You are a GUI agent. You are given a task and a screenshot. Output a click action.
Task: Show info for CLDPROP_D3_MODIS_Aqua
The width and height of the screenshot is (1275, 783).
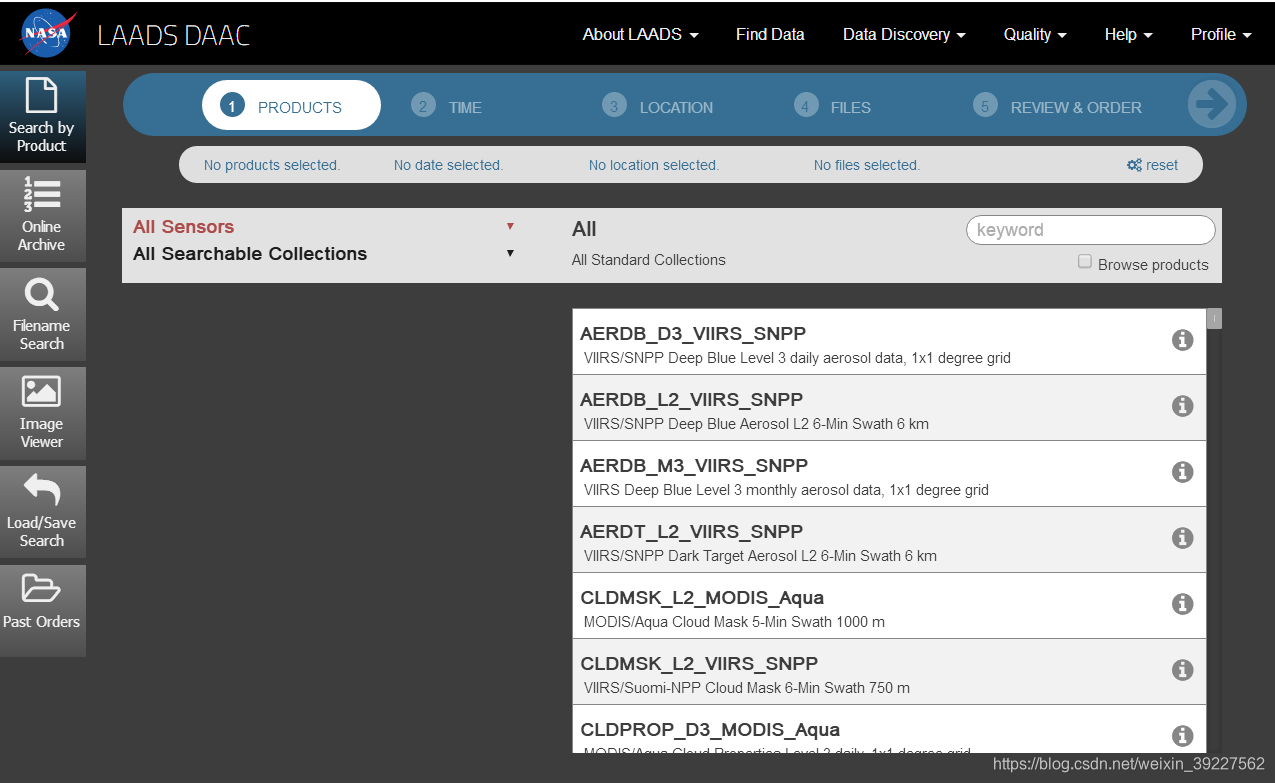pos(1182,736)
